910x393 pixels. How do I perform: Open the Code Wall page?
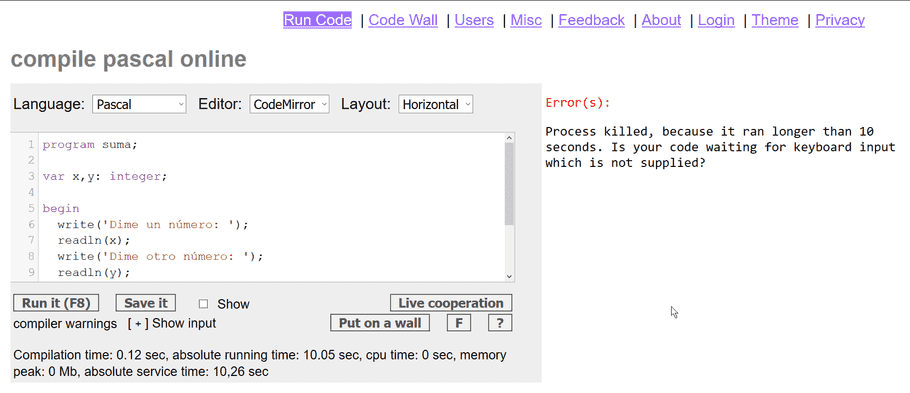(403, 20)
